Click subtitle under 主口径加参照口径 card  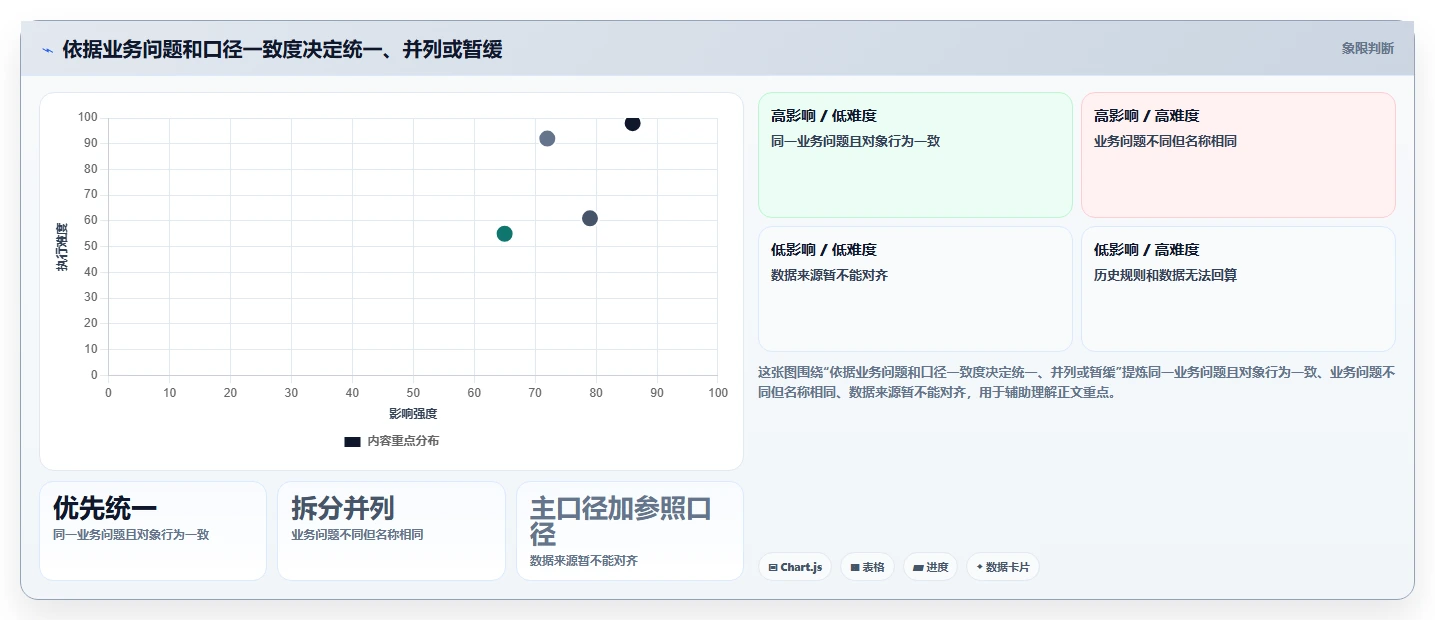coord(584,561)
